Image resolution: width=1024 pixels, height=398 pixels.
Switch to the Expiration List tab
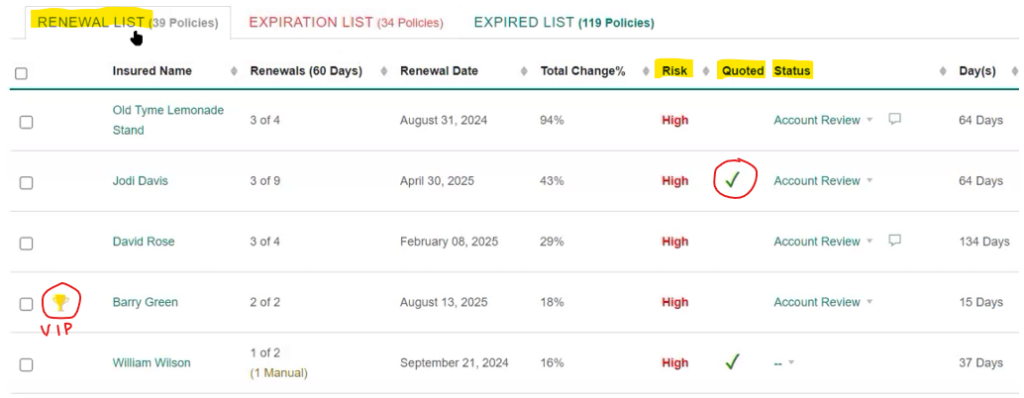(345, 23)
